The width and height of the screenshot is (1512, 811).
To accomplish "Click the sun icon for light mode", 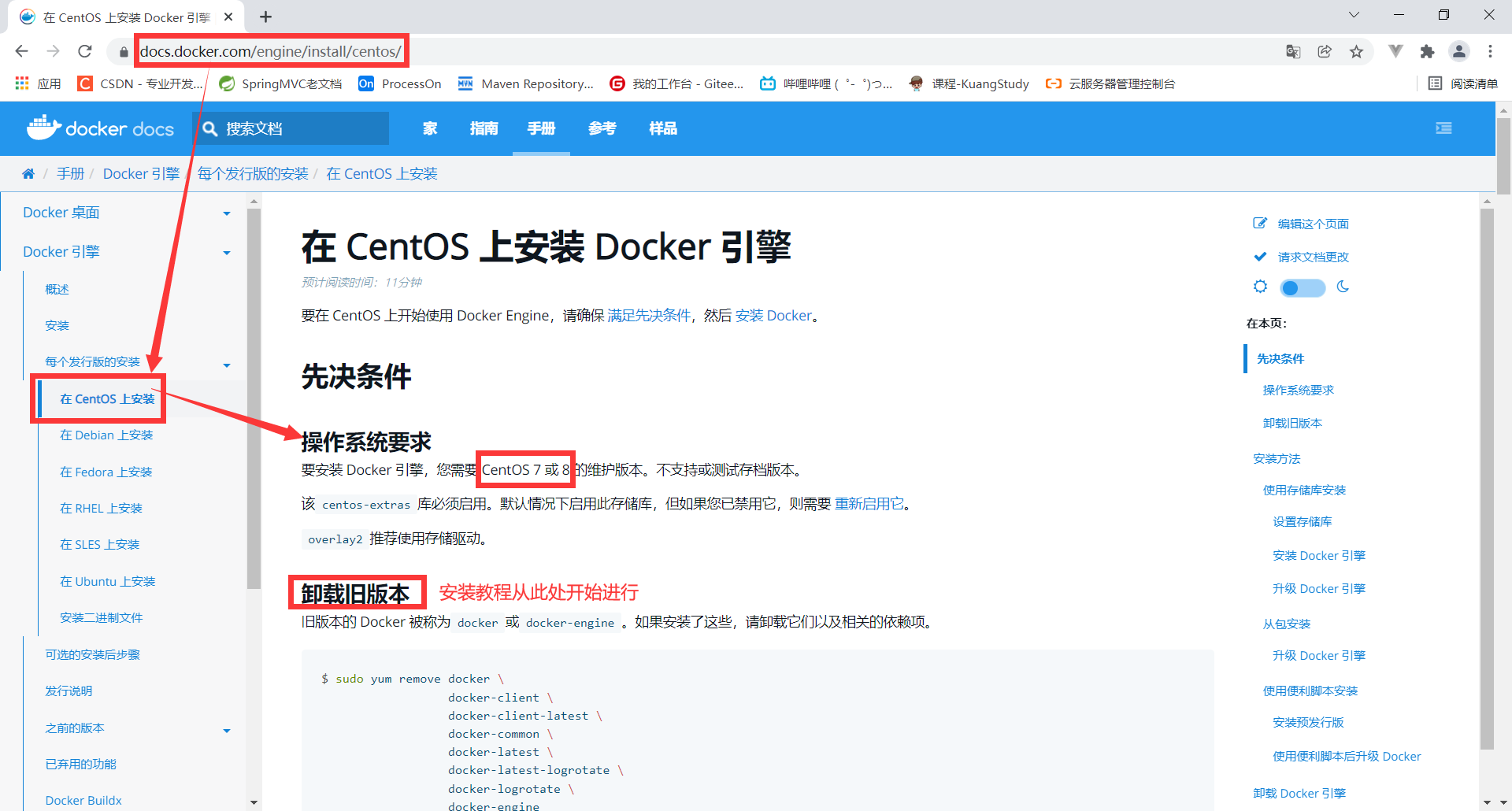I will pos(1260,287).
